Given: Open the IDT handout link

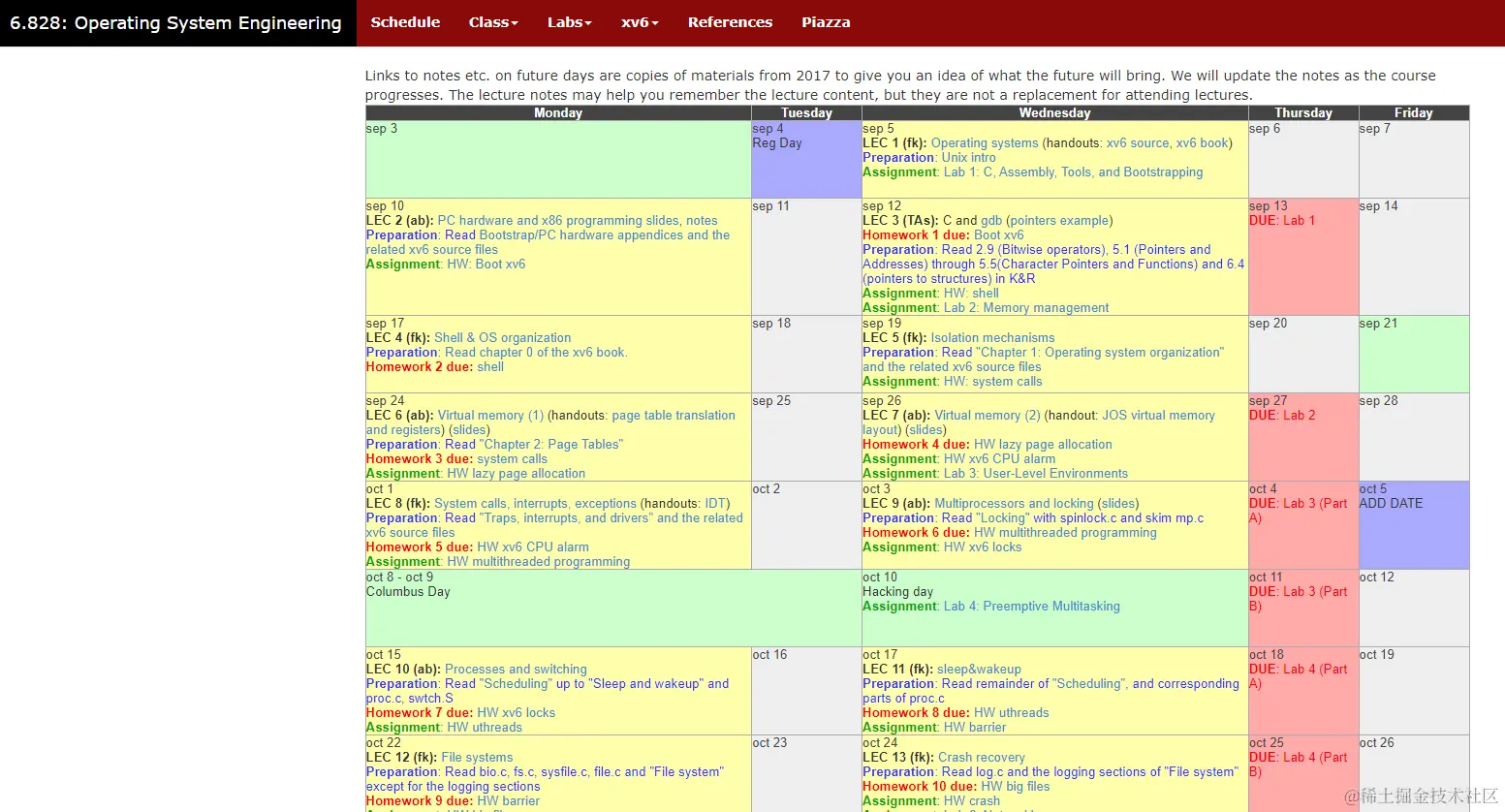Looking at the screenshot, I should point(715,504).
